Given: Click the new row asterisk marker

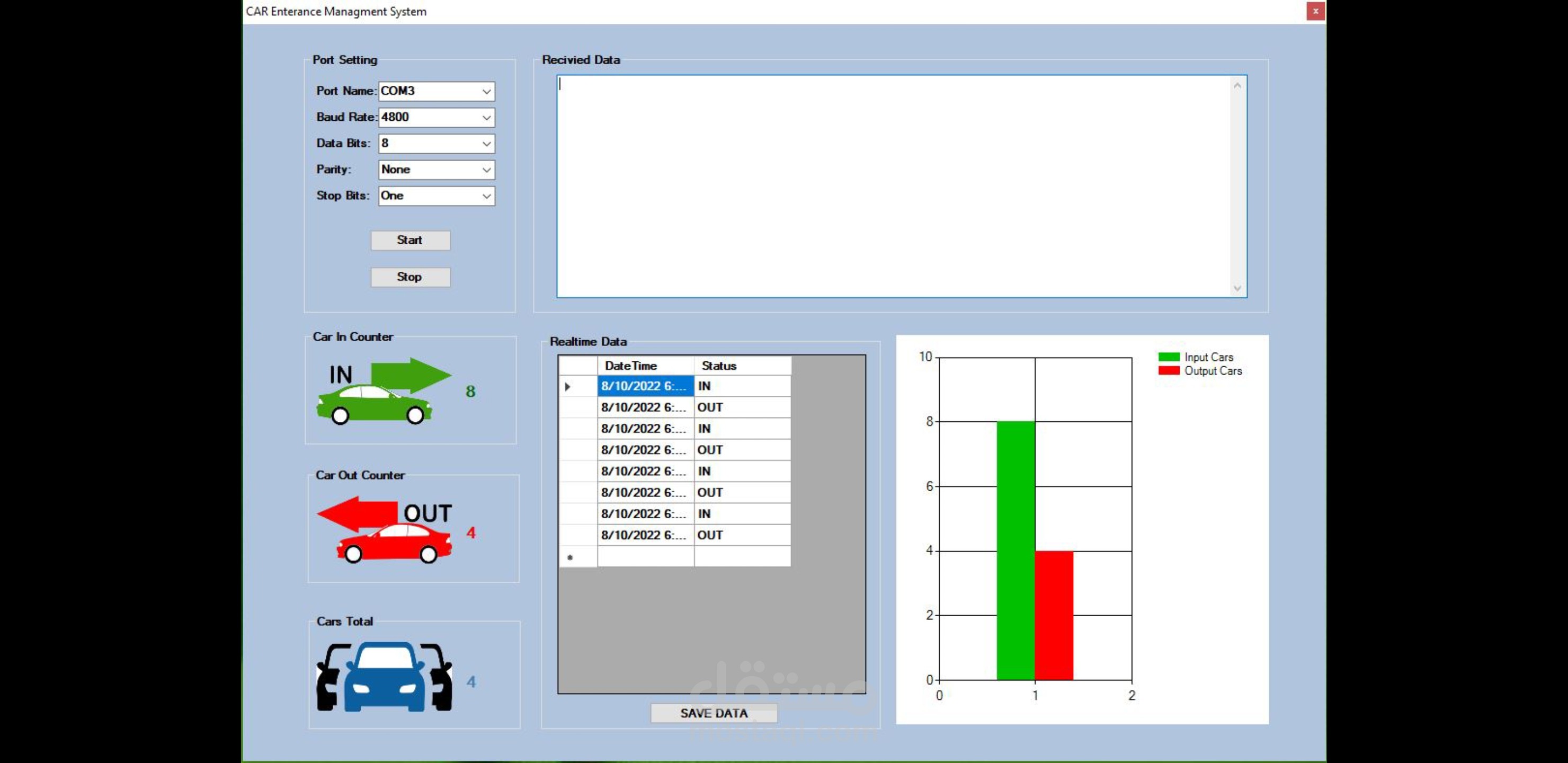Looking at the screenshot, I should pyautogui.click(x=570, y=557).
